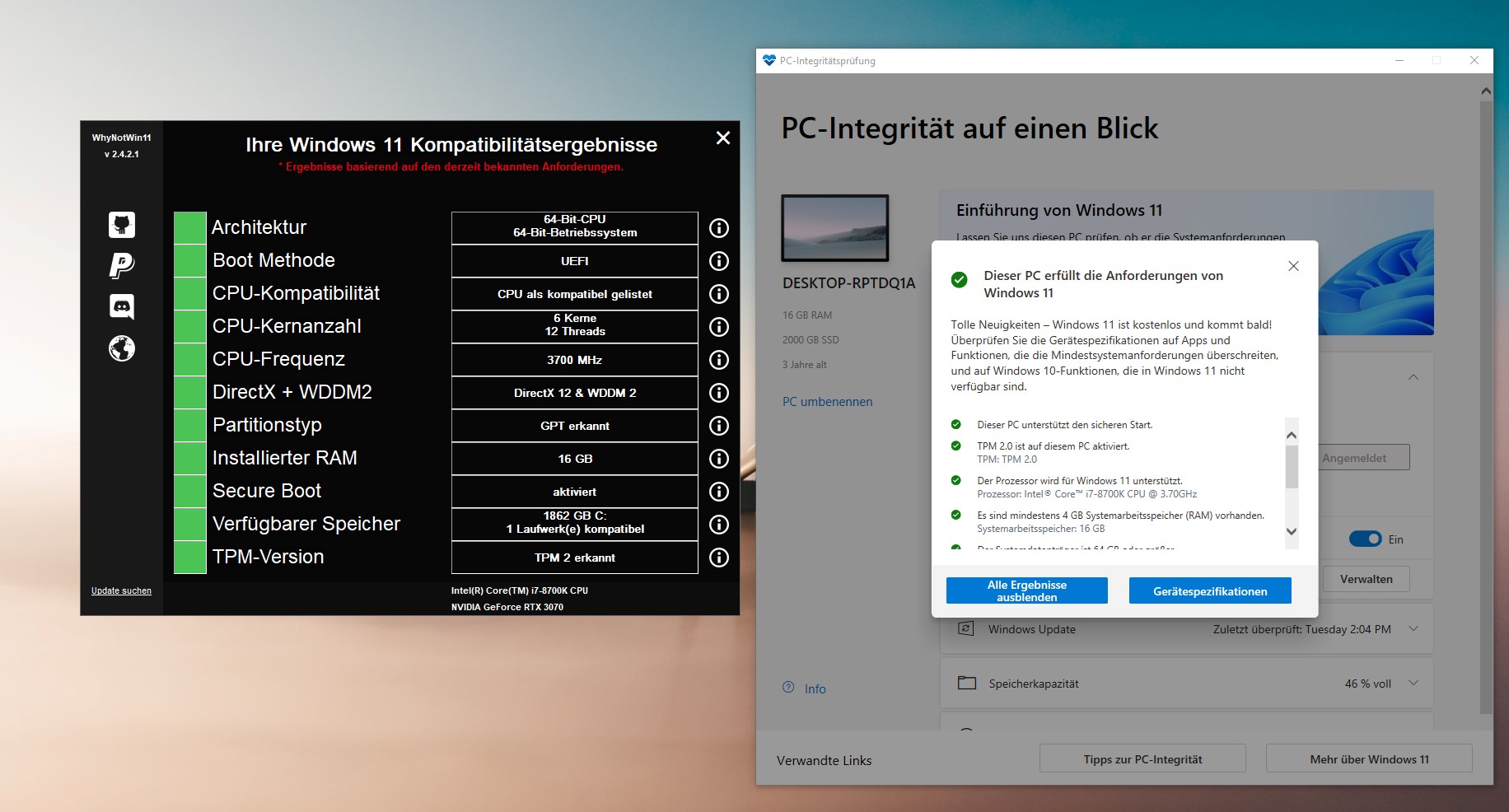Show info for the CPU-Kompatibilität row
Screen dimensions: 1509x812
click(719, 294)
